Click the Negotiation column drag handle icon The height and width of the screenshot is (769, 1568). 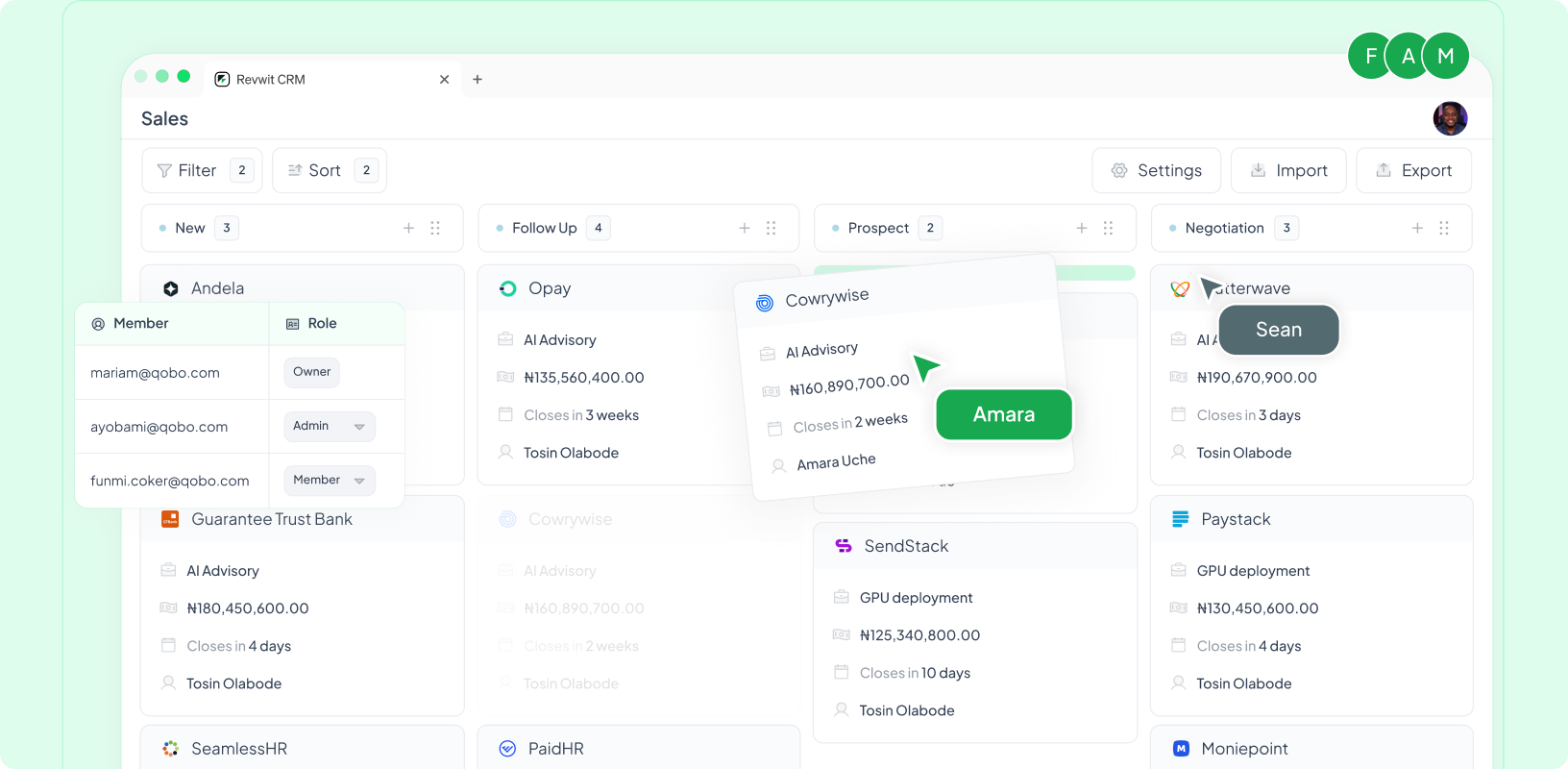point(1443,228)
